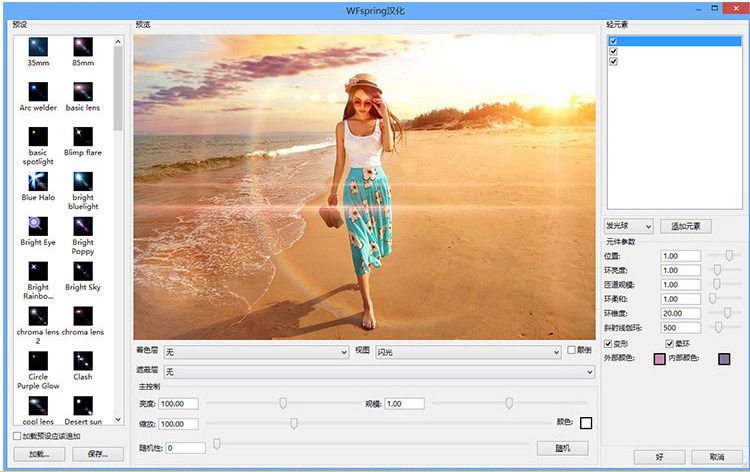Uncheck the 变形 checkbox
Screen dimensions: 750x472
click(x=609, y=343)
